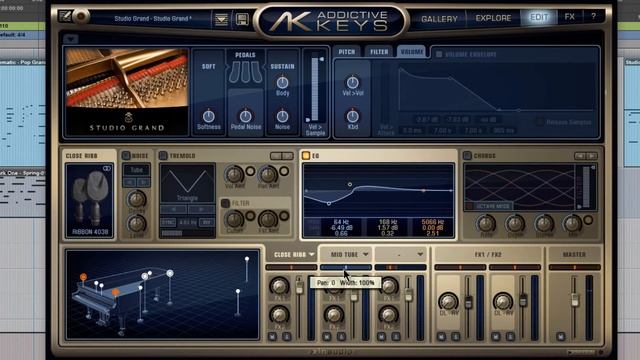The image size is (640, 360).
Task: Open the preset browser list icon
Action: (221, 19)
